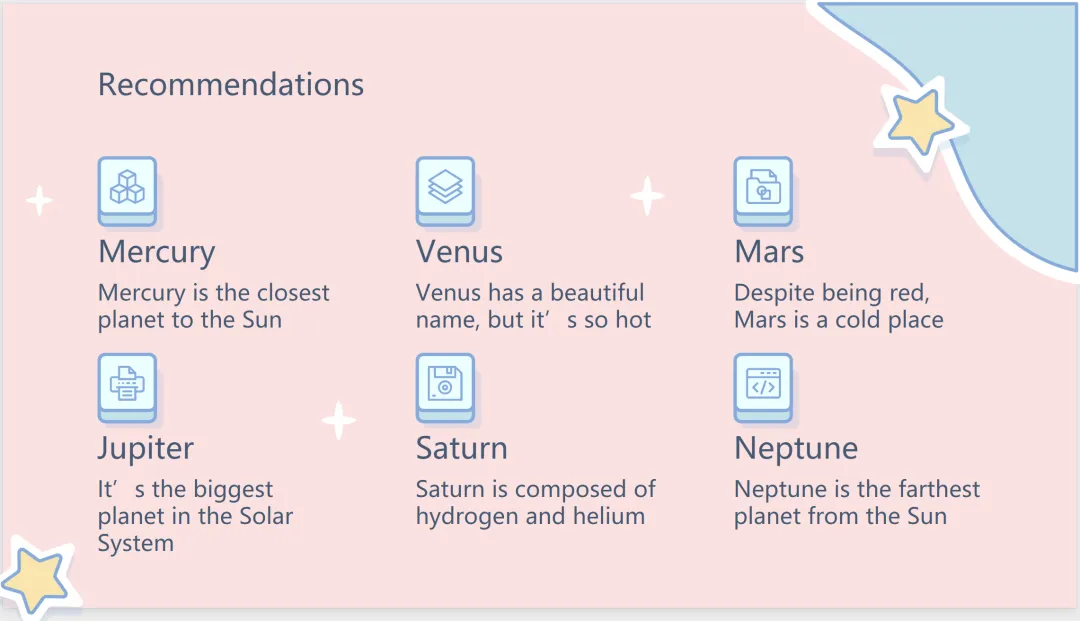Image resolution: width=1080 pixels, height=621 pixels.
Task: Click the printer icon above Jupiter
Action: (127, 383)
